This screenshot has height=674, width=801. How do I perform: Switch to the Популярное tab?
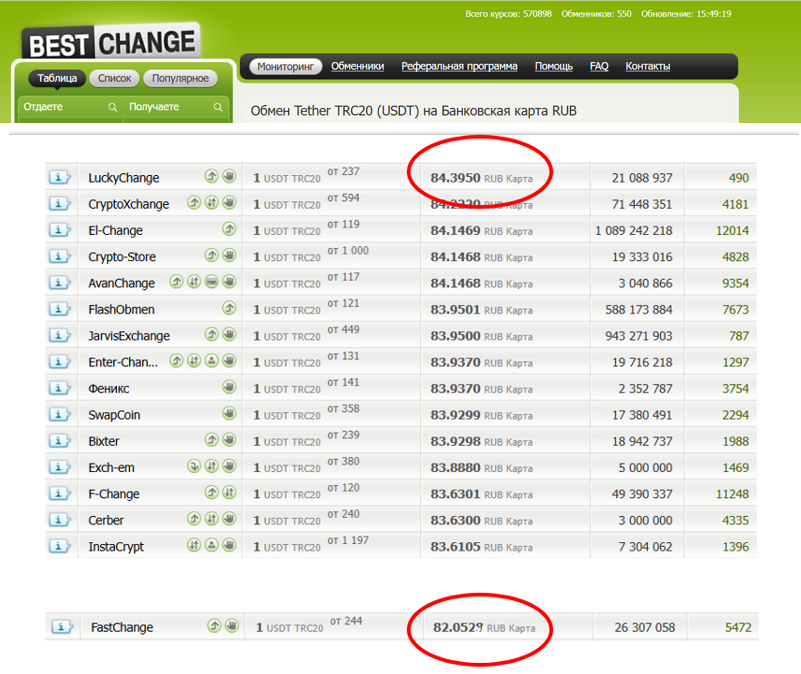point(180,78)
